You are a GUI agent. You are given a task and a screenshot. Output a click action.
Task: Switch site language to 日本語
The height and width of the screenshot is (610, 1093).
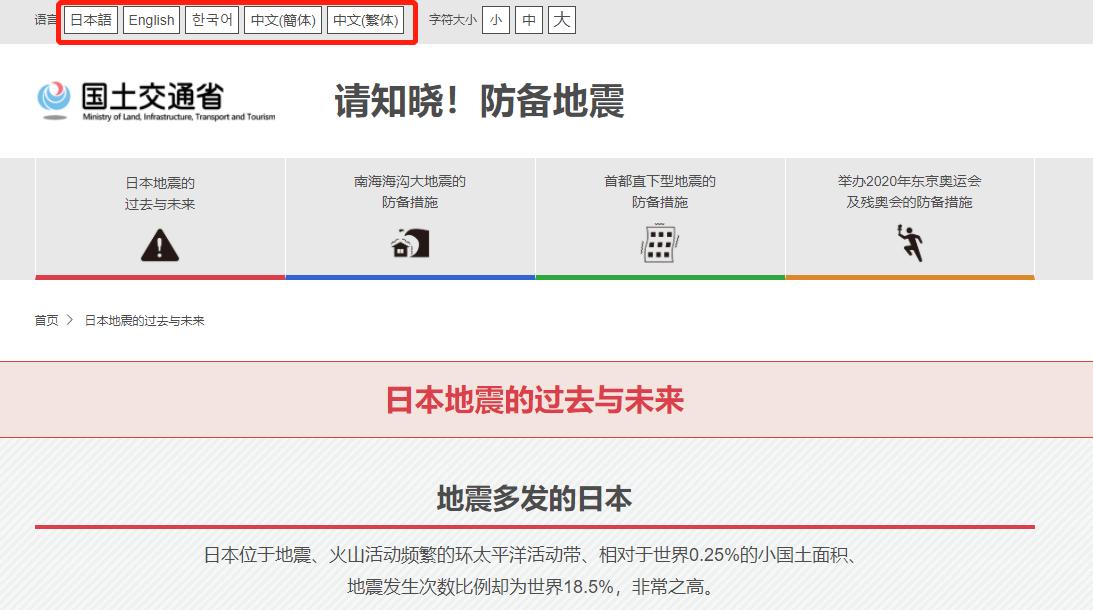click(x=90, y=20)
